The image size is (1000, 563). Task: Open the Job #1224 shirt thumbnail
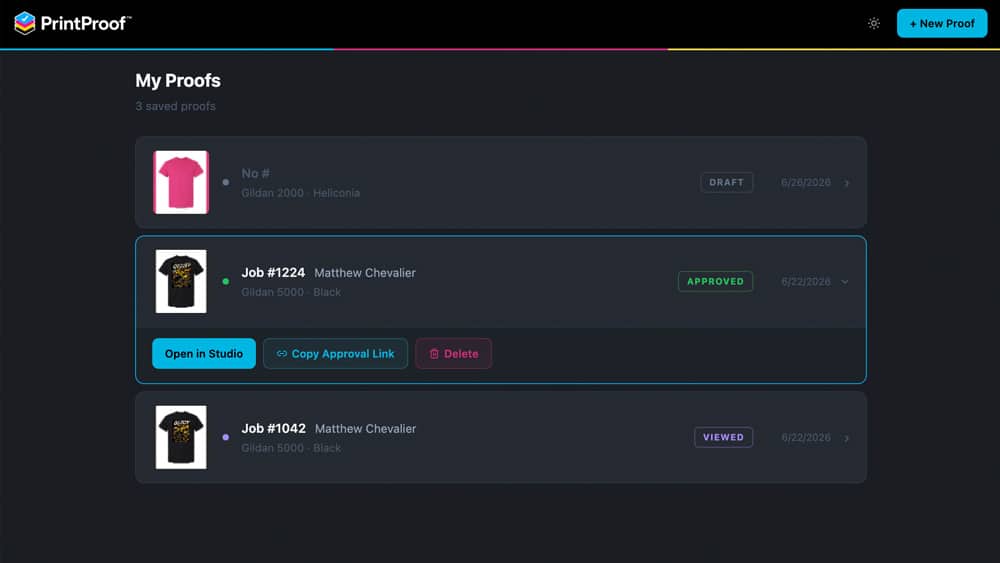tap(181, 281)
